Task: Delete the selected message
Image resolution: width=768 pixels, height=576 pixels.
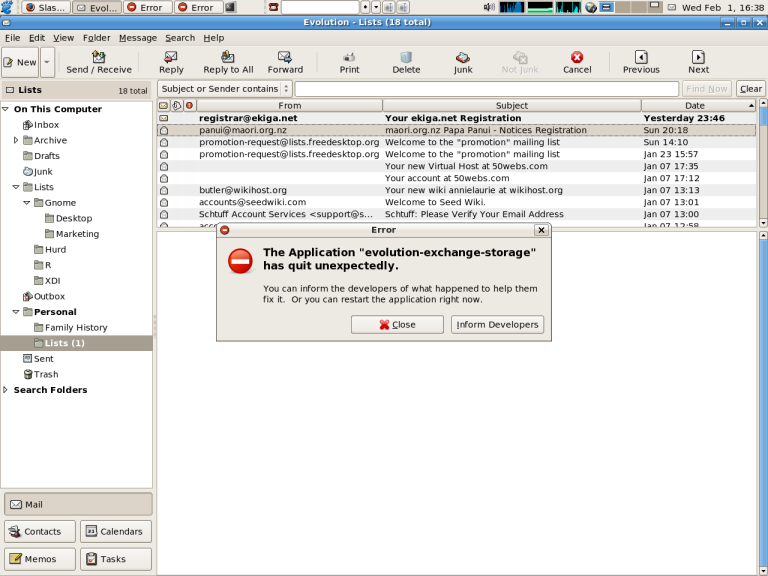Action: (406, 62)
